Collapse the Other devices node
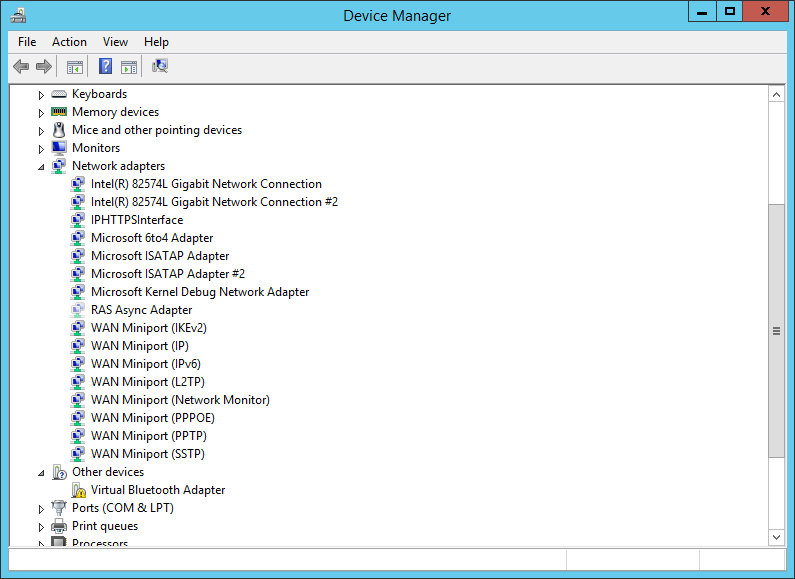 [41, 473]
